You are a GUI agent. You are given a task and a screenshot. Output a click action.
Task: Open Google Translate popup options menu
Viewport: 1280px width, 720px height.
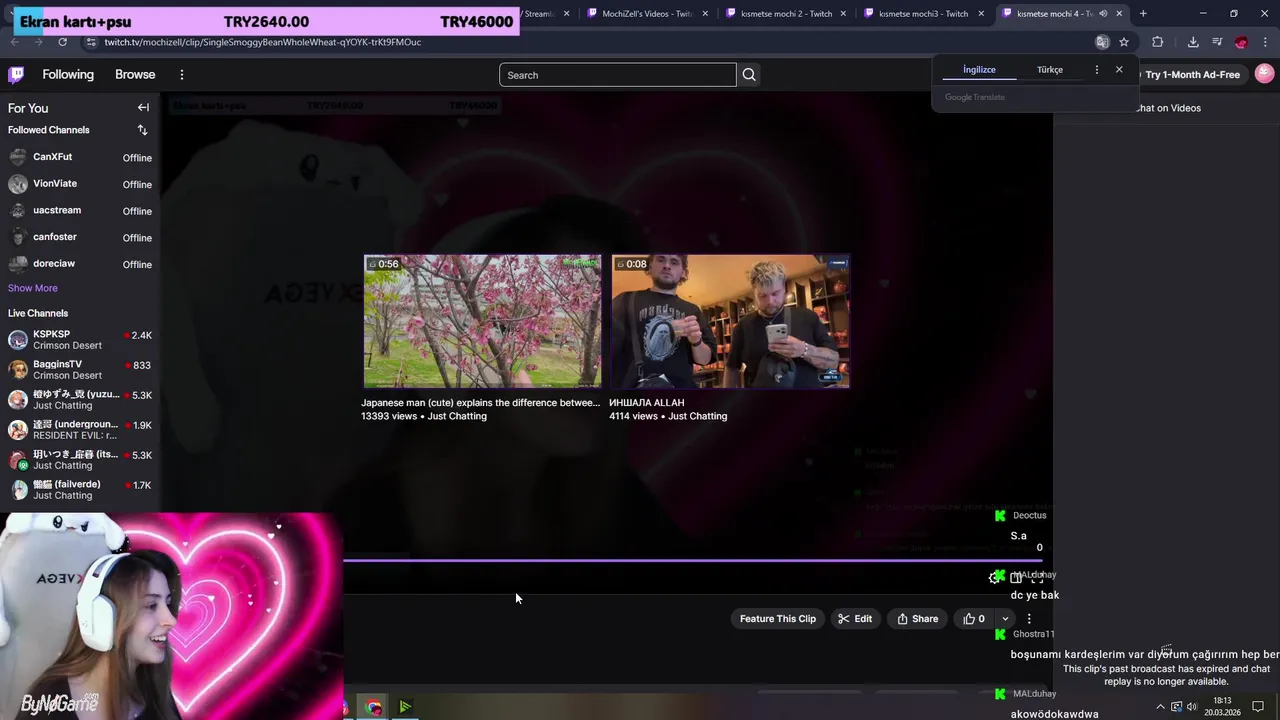[x=1097, y=70]
